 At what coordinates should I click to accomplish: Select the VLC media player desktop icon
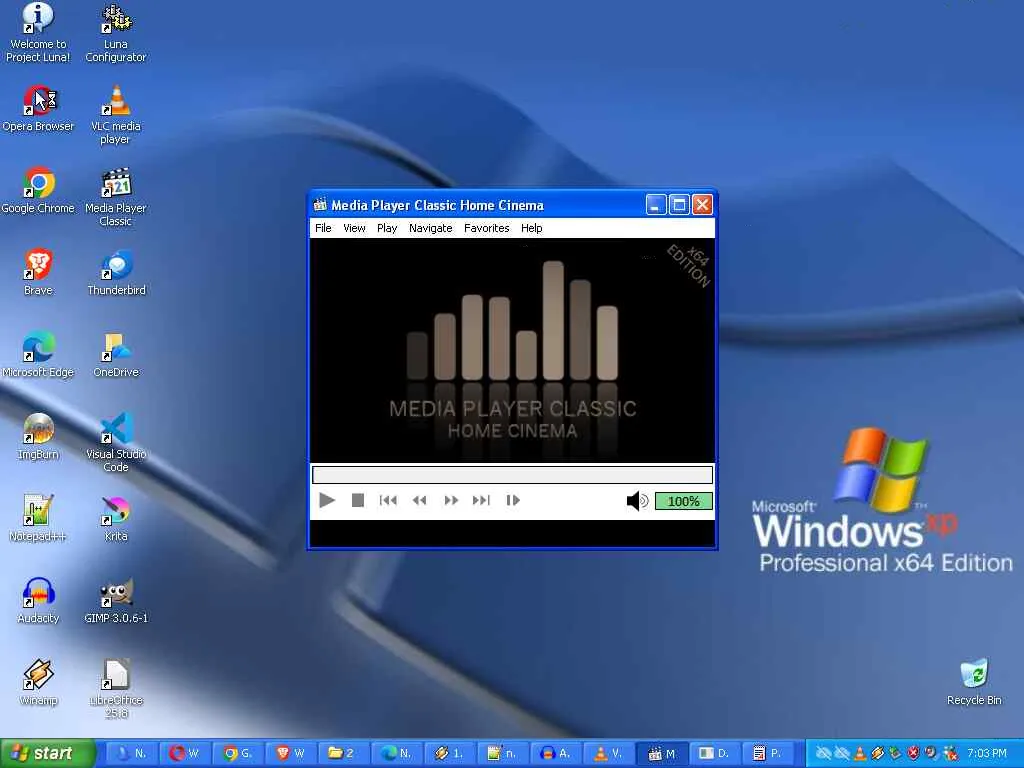(x=116, y=115)
